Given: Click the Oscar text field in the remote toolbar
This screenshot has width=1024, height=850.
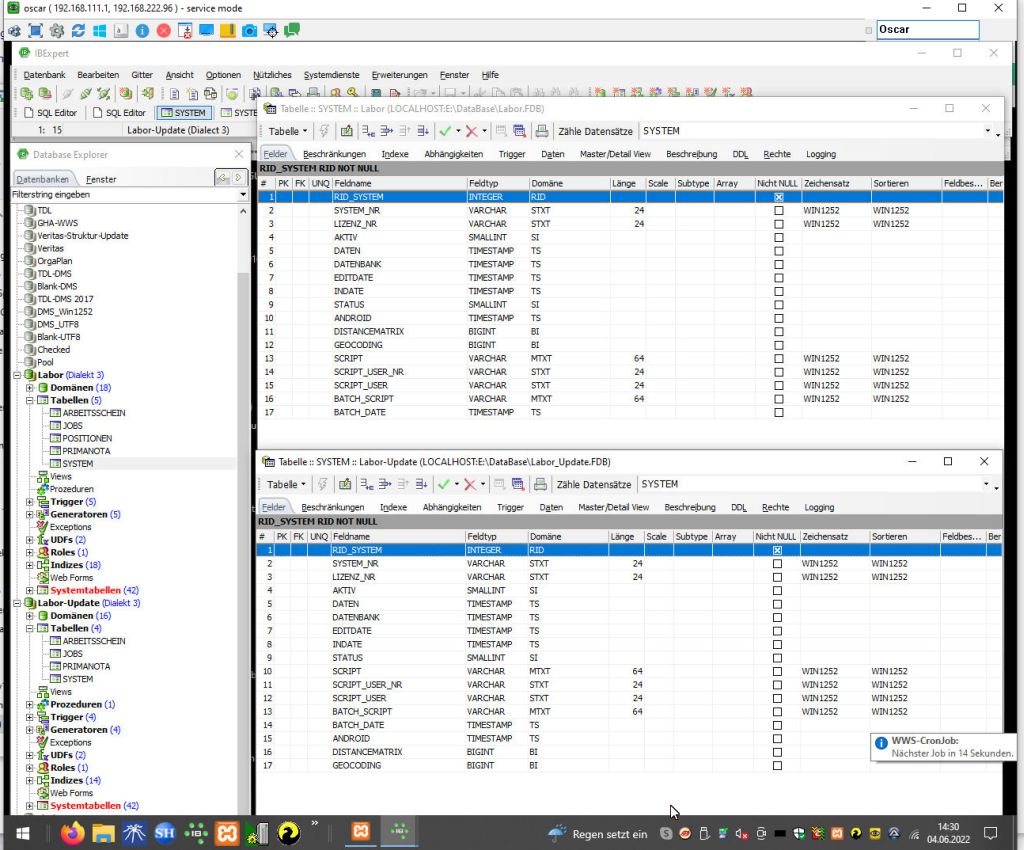Looking at the screenshot, I should (x=927, y=29).
